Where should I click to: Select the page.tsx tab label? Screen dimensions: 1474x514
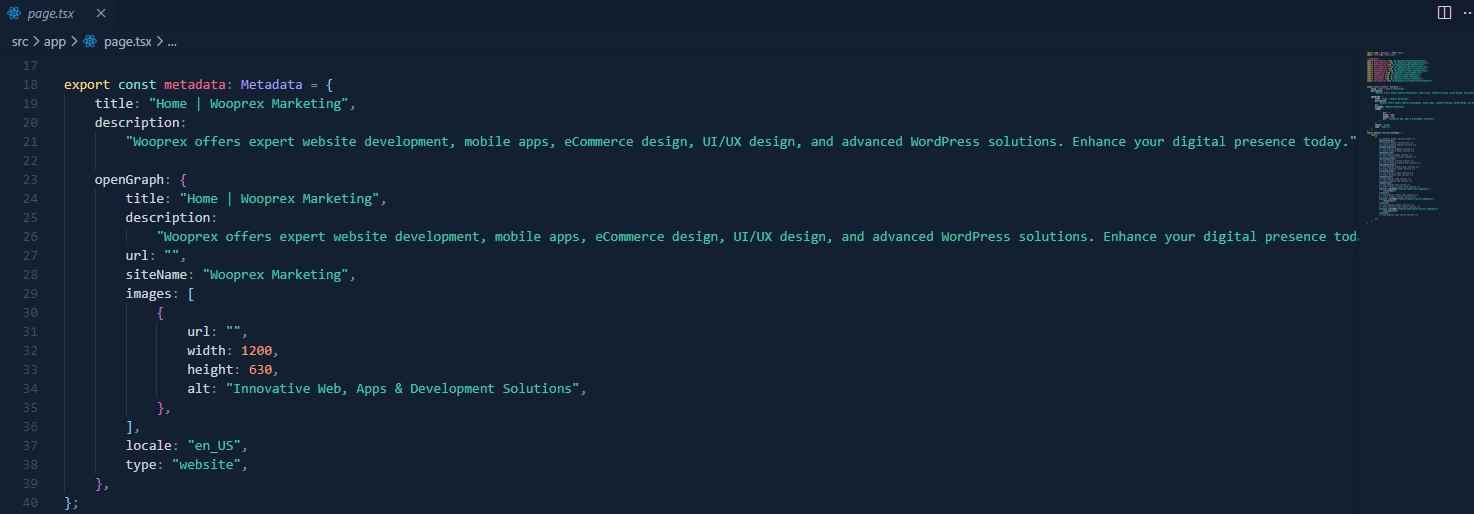[51, 13]
